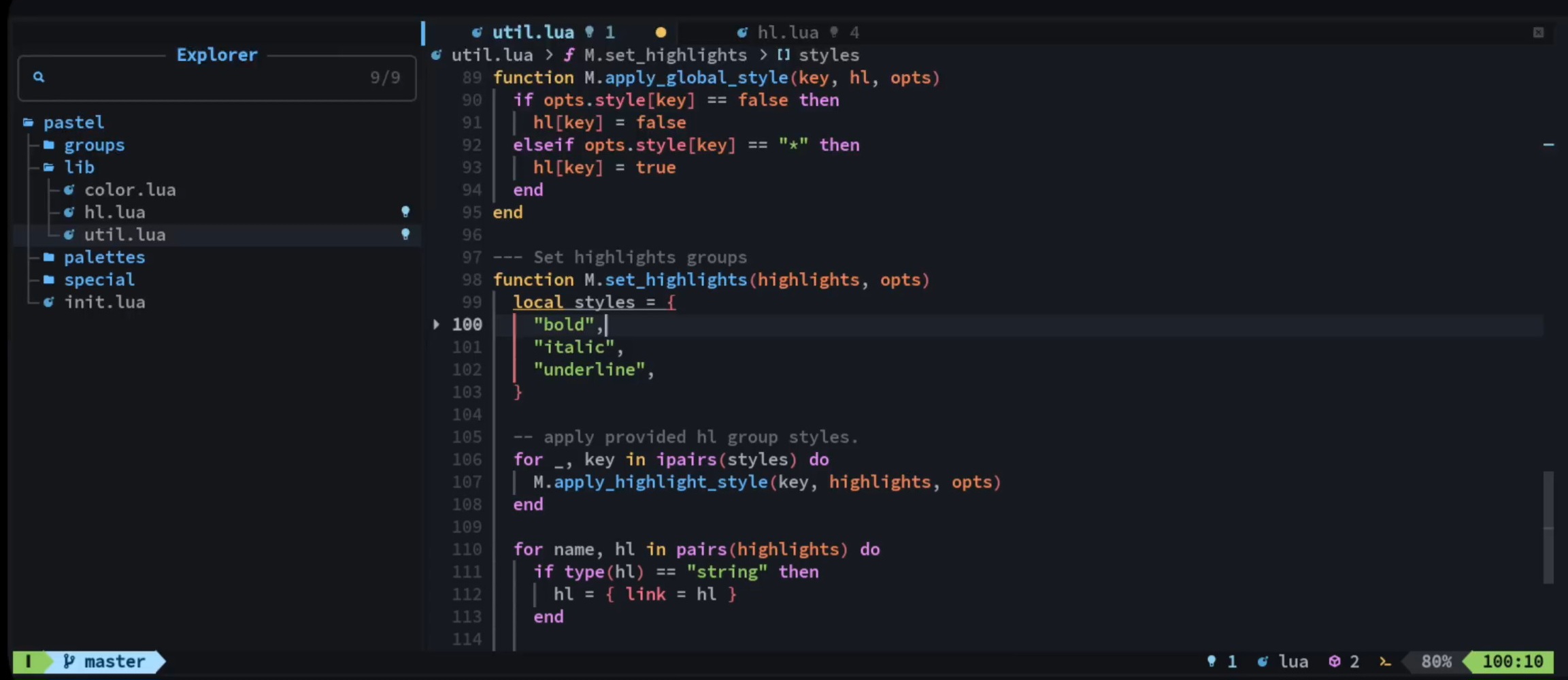Click the "underline" string on line 102
Screen dimensions: 1568x680
[x=588, y=370]
